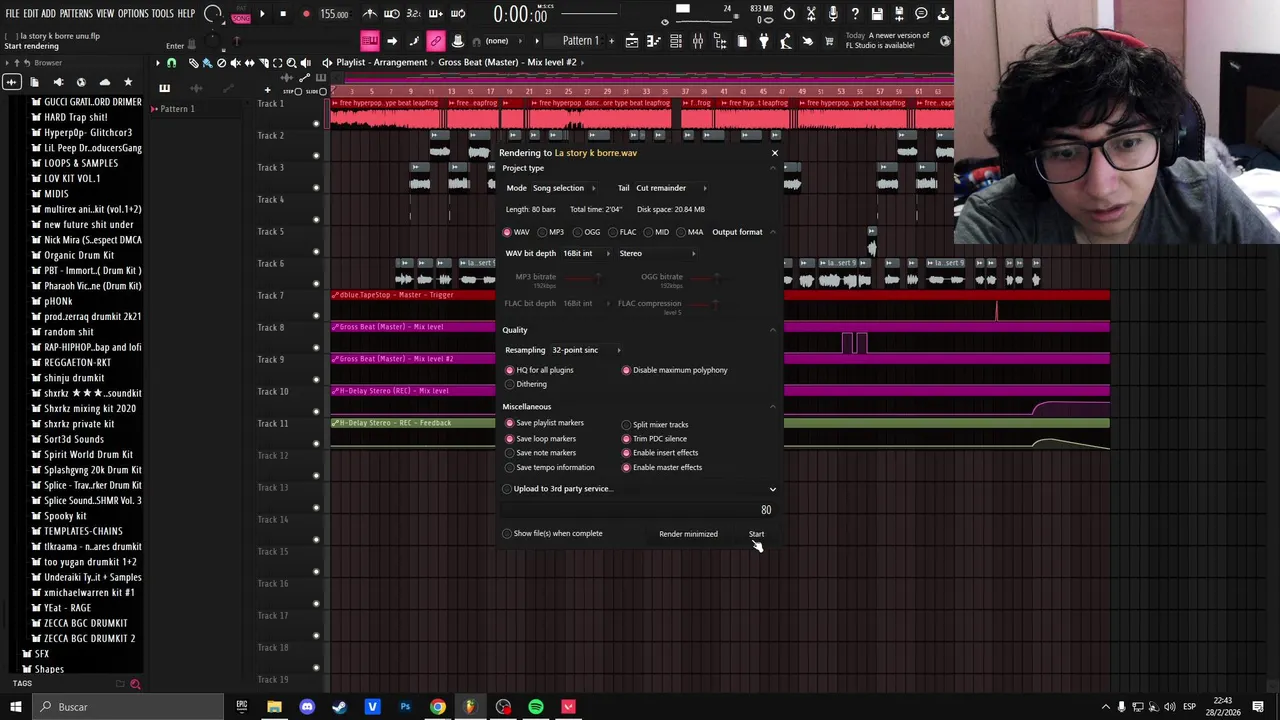Collapse the Miscellaneous section of the render dialog
Screen dimensions: 1280x720
(x=772, y=407)
